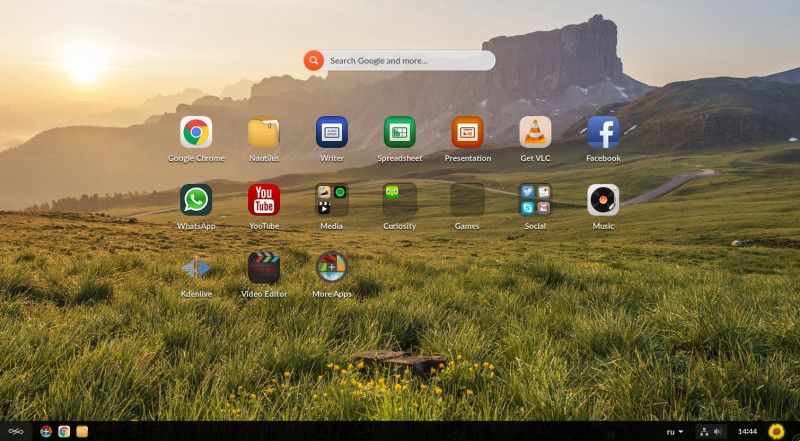Expand the Social apps folder
This screenshot has height=441, width=800.
535,200
